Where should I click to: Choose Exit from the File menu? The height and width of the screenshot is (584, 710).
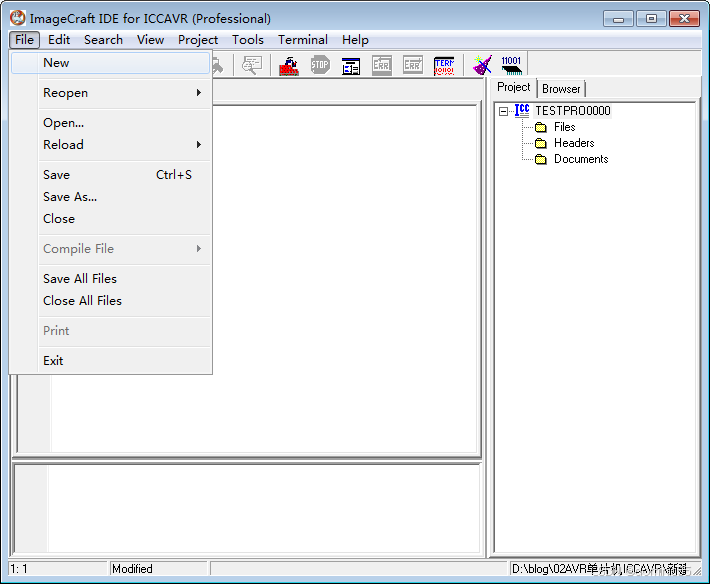pos(110,361)
